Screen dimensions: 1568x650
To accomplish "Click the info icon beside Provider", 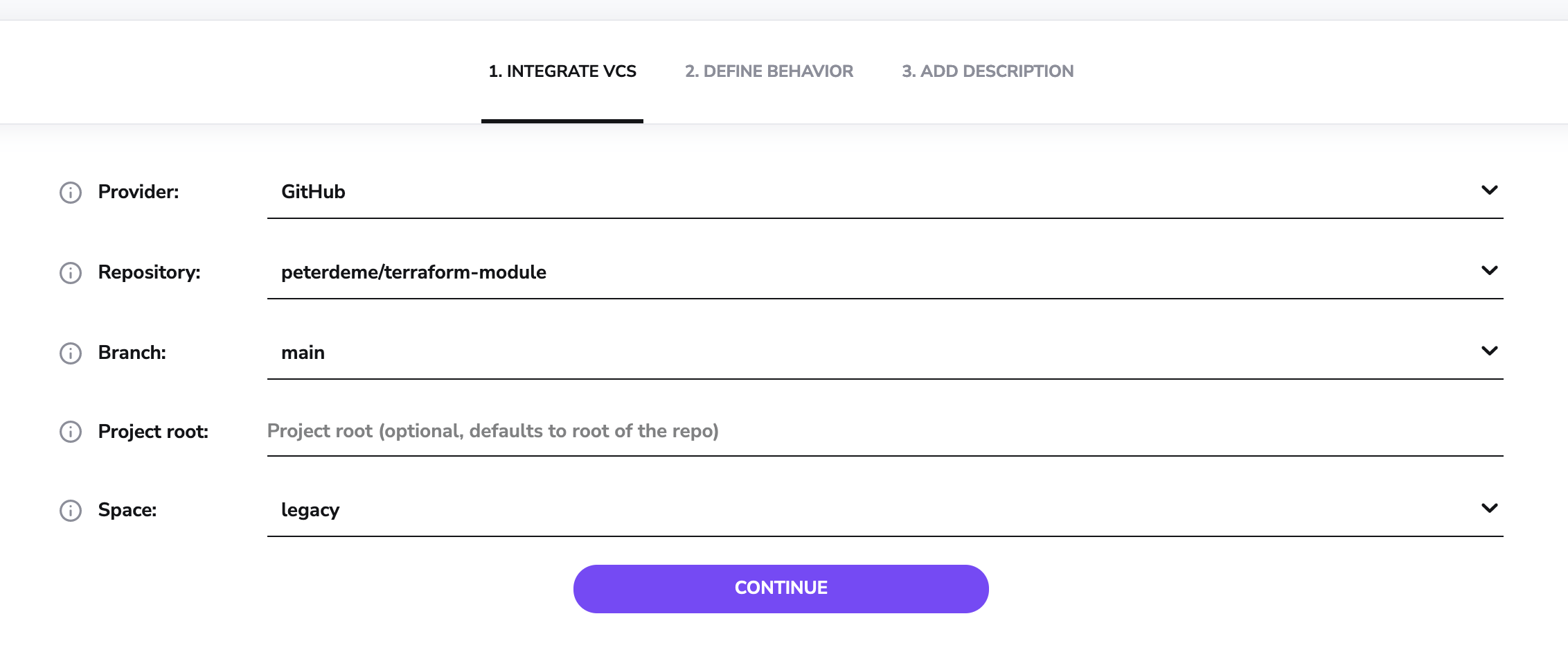I will 71,193.
